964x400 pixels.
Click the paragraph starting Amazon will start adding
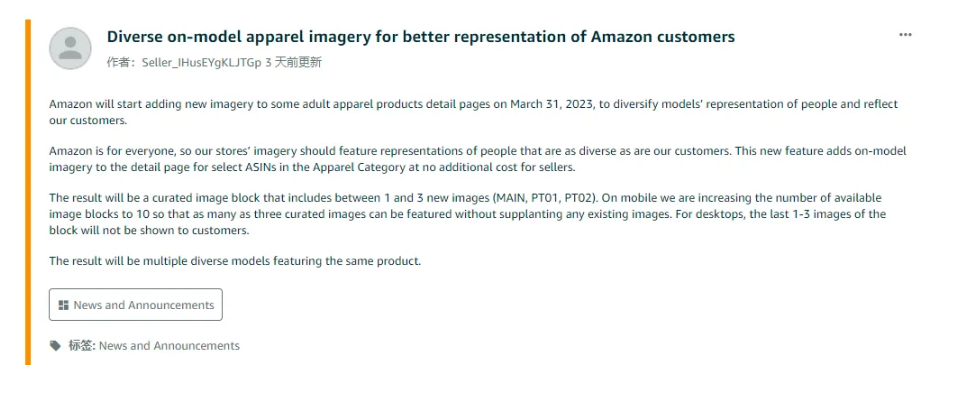(x=473, y=112)
